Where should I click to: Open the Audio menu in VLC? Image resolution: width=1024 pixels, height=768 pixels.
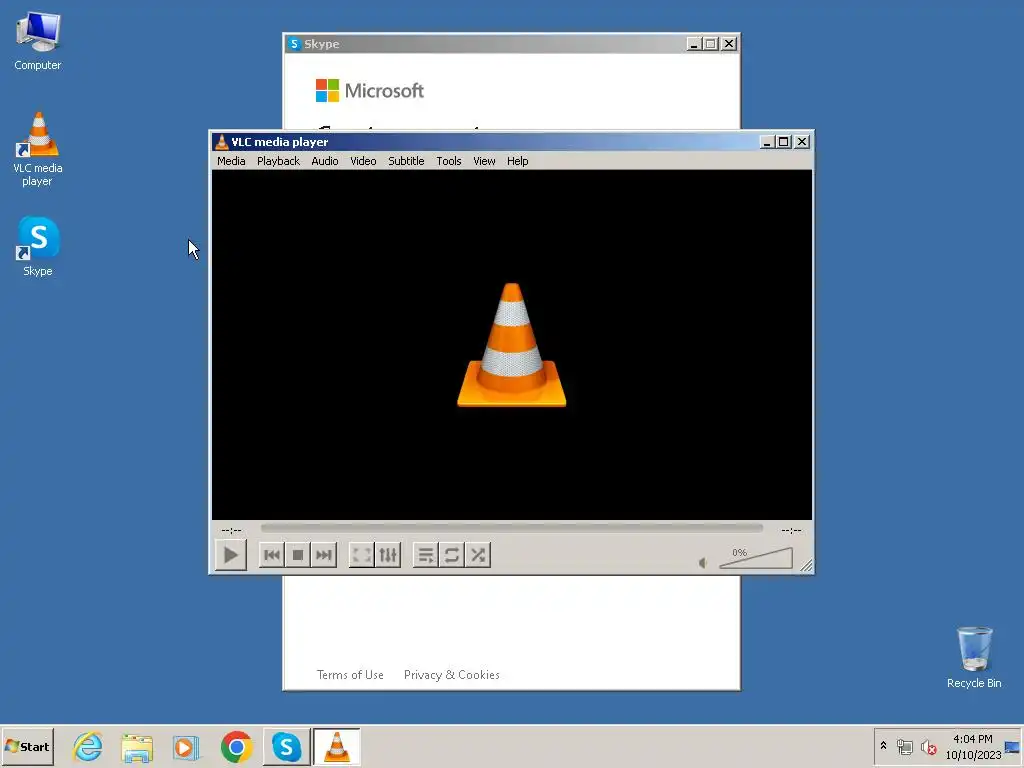[x=325, y=161]
